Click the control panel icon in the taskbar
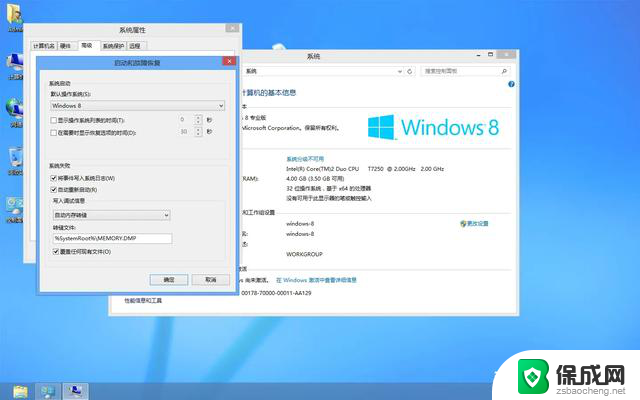This screenshot has height=400, width=640. 48,391
